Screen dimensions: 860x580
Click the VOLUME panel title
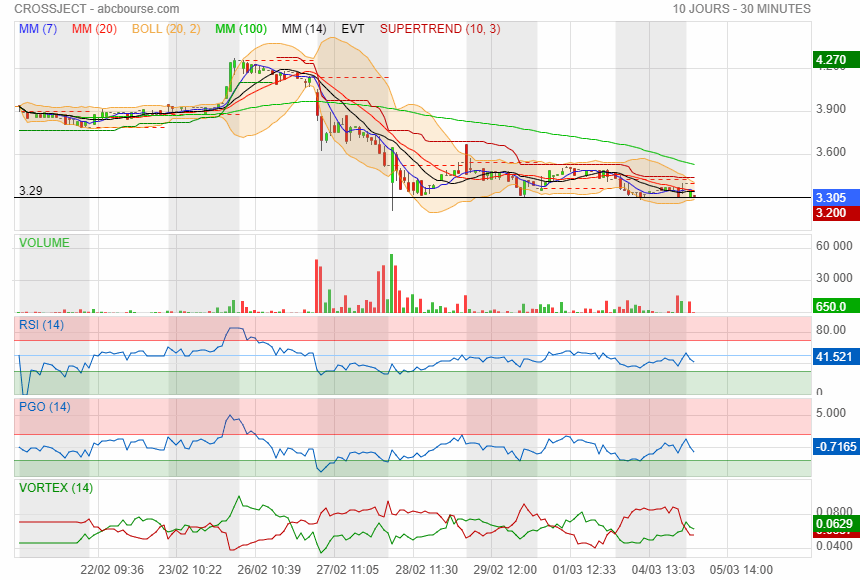pyautogui.click(x=44, y=243)
